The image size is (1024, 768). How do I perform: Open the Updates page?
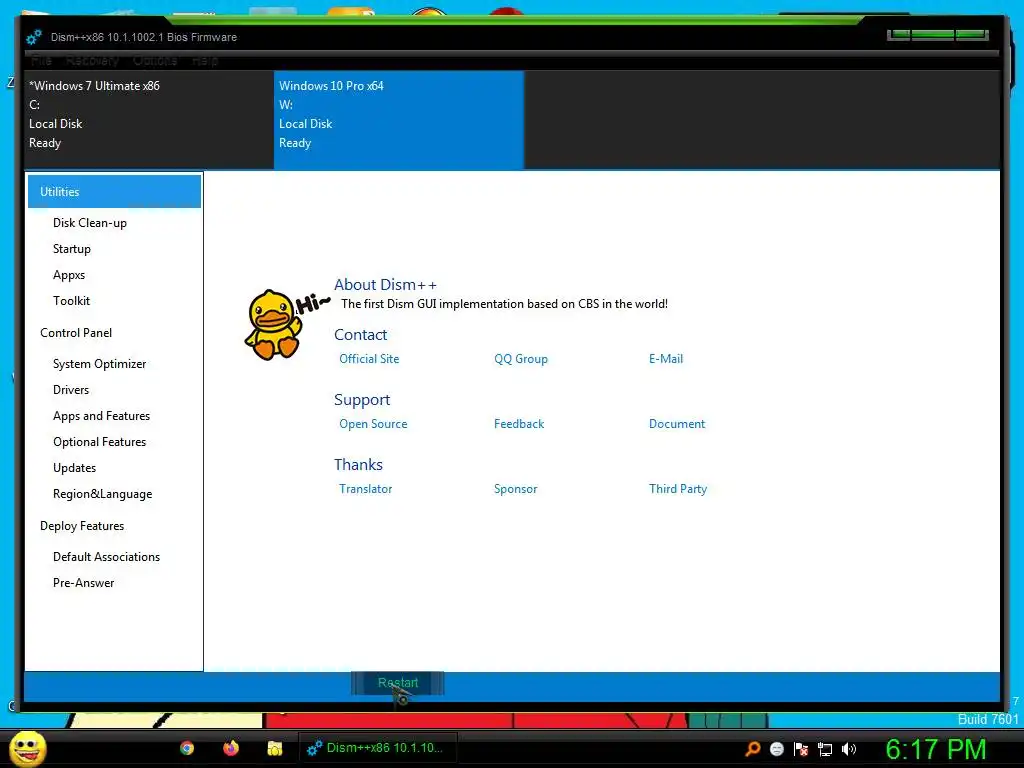74,468
